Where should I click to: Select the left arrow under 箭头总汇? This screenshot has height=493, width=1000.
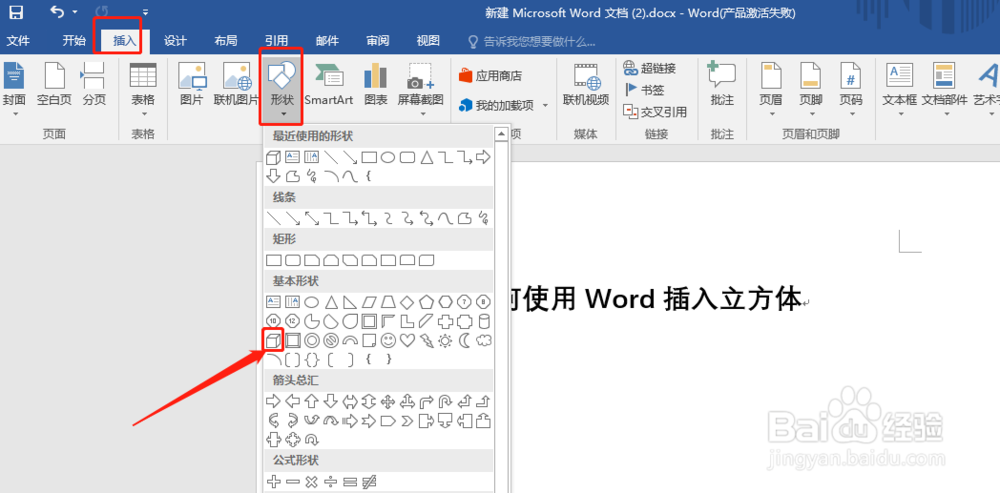[292, 401]
